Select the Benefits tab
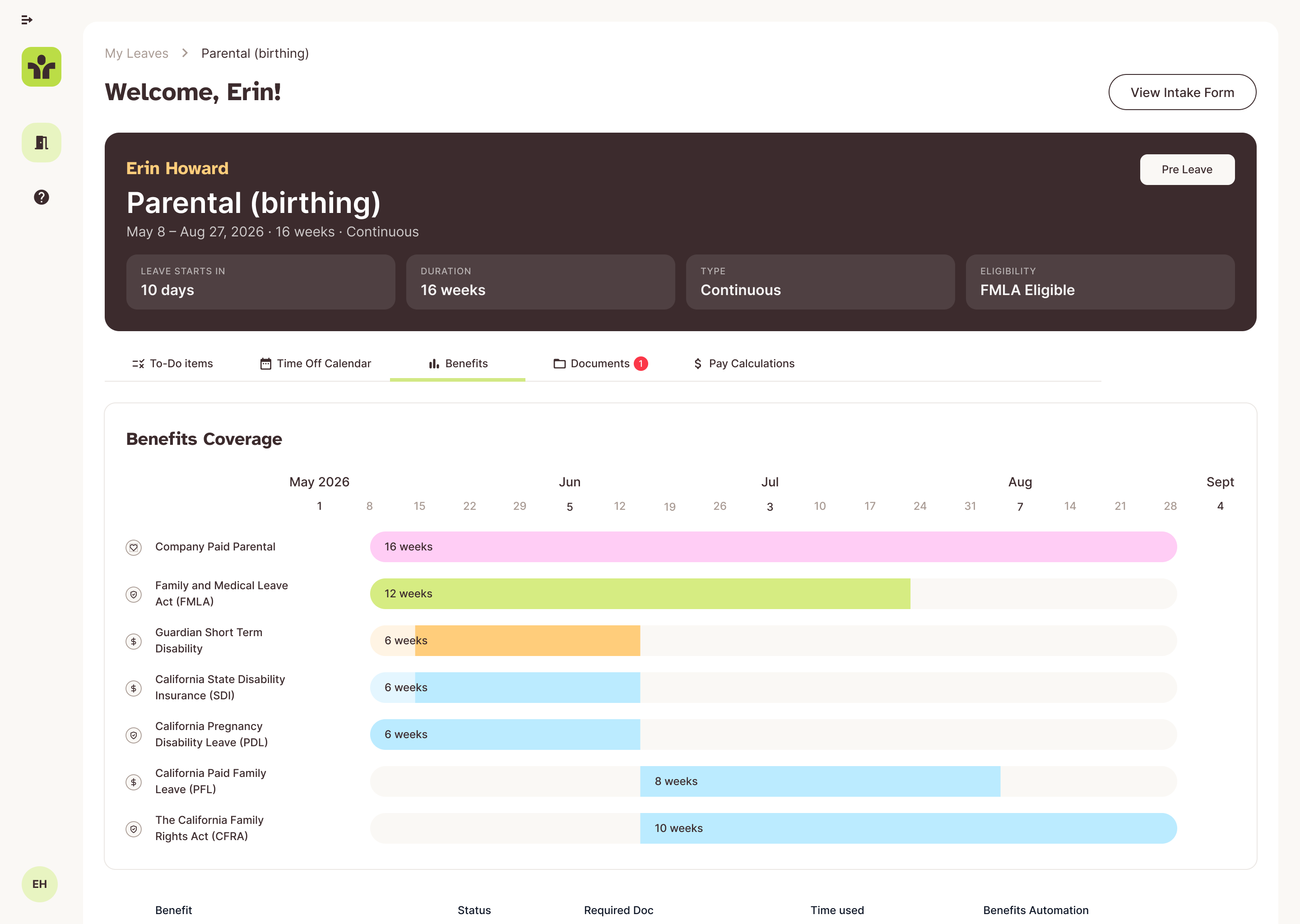This screenshot has width=1300, height=924. click(458, 364)
